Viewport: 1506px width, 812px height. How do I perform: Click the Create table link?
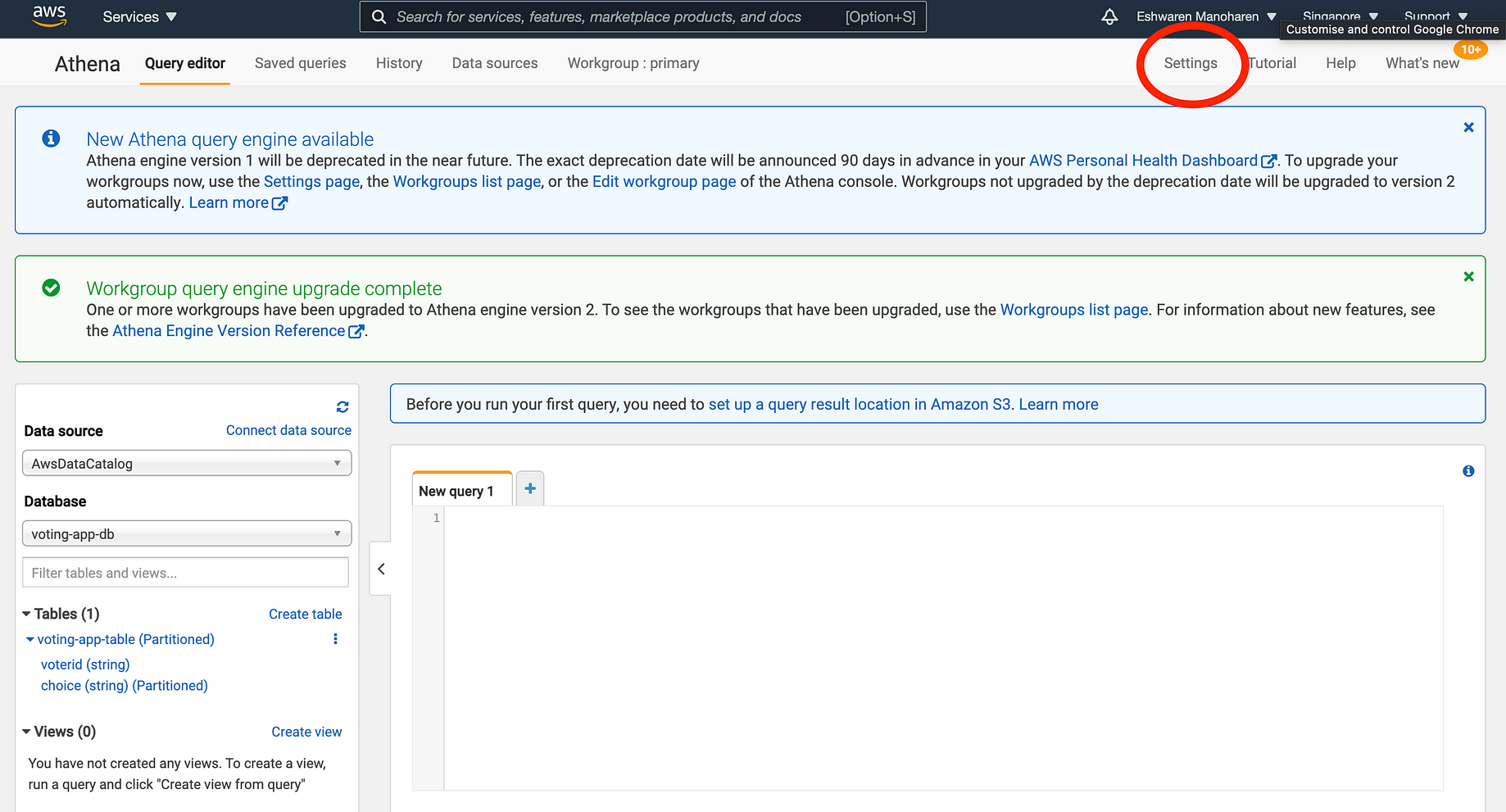[306, 614]
